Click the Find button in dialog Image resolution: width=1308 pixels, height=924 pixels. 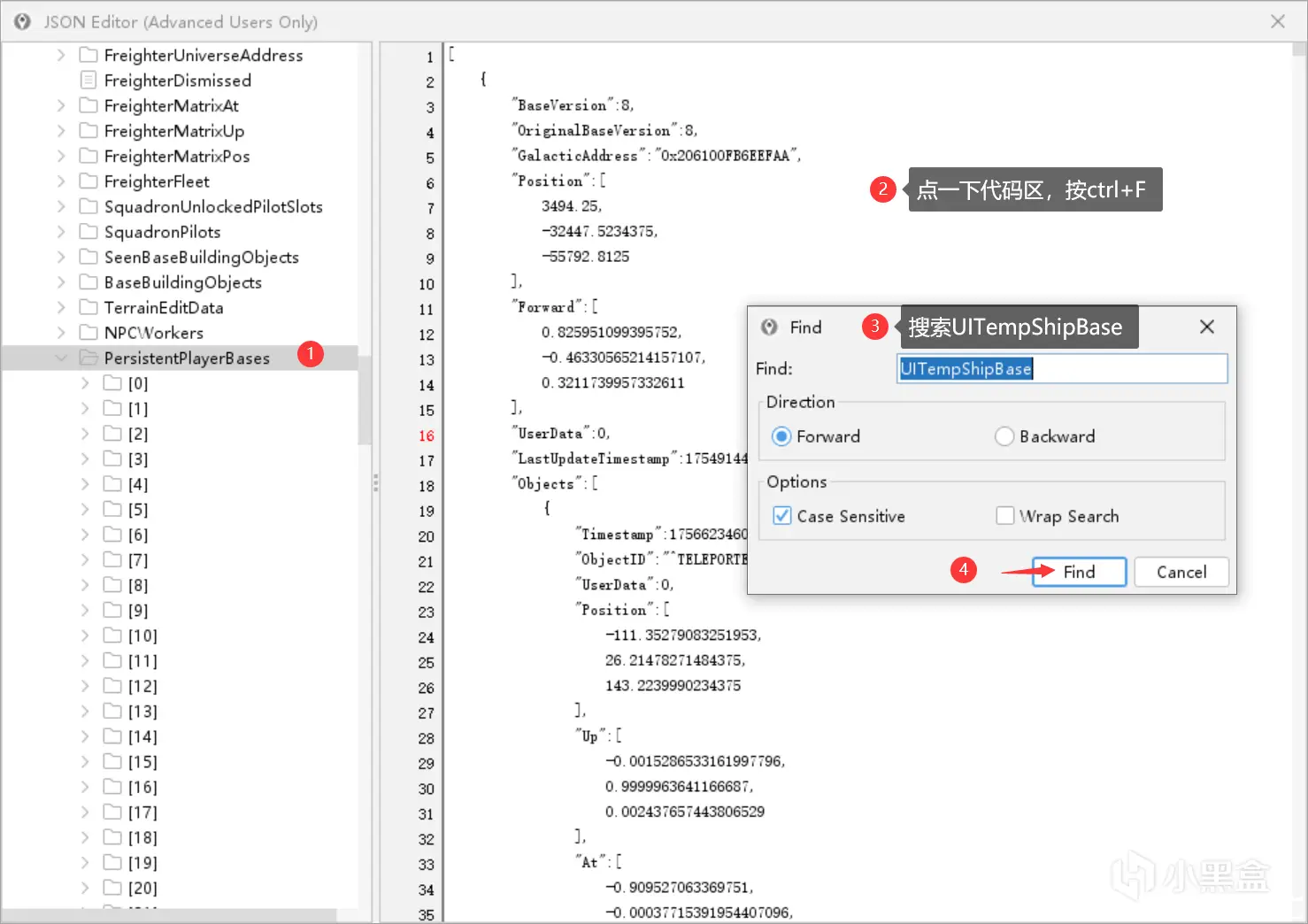[x=1079, y=572]
